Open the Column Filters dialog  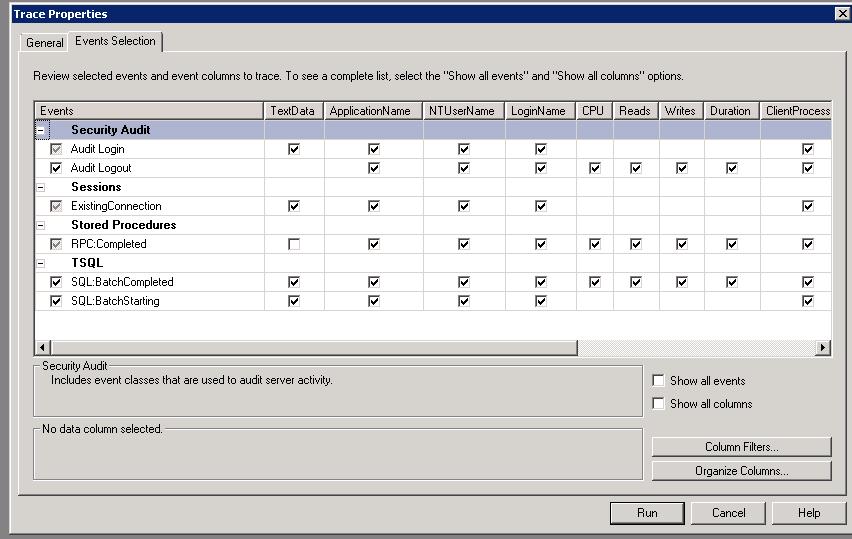pyautogui.click(x=742, y=447)
